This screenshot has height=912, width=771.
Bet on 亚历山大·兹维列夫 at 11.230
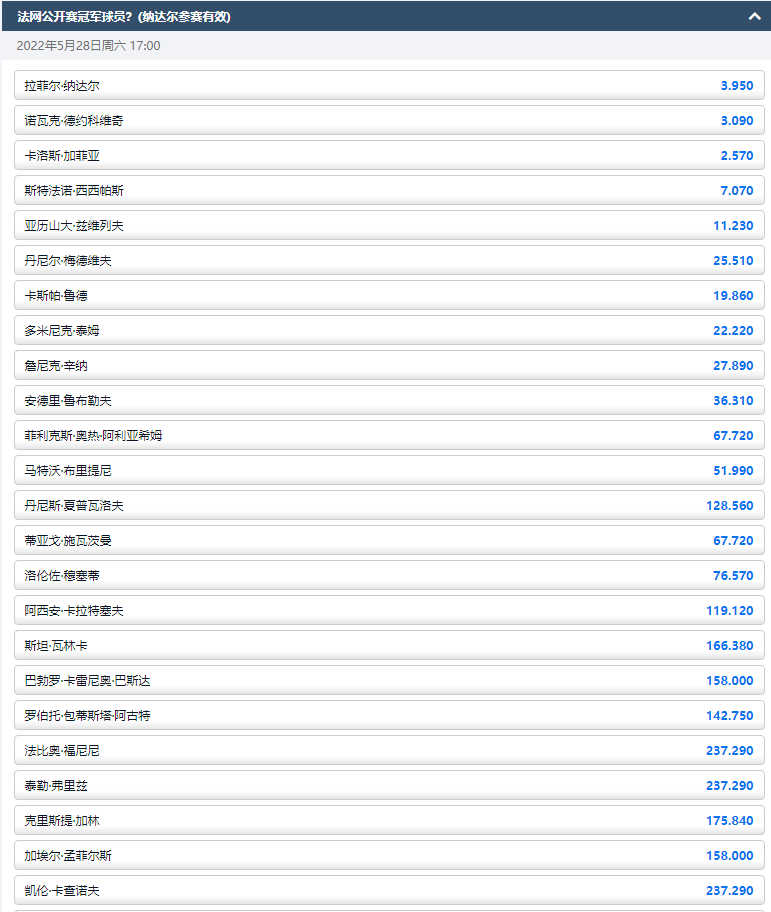tap(389, 226)
